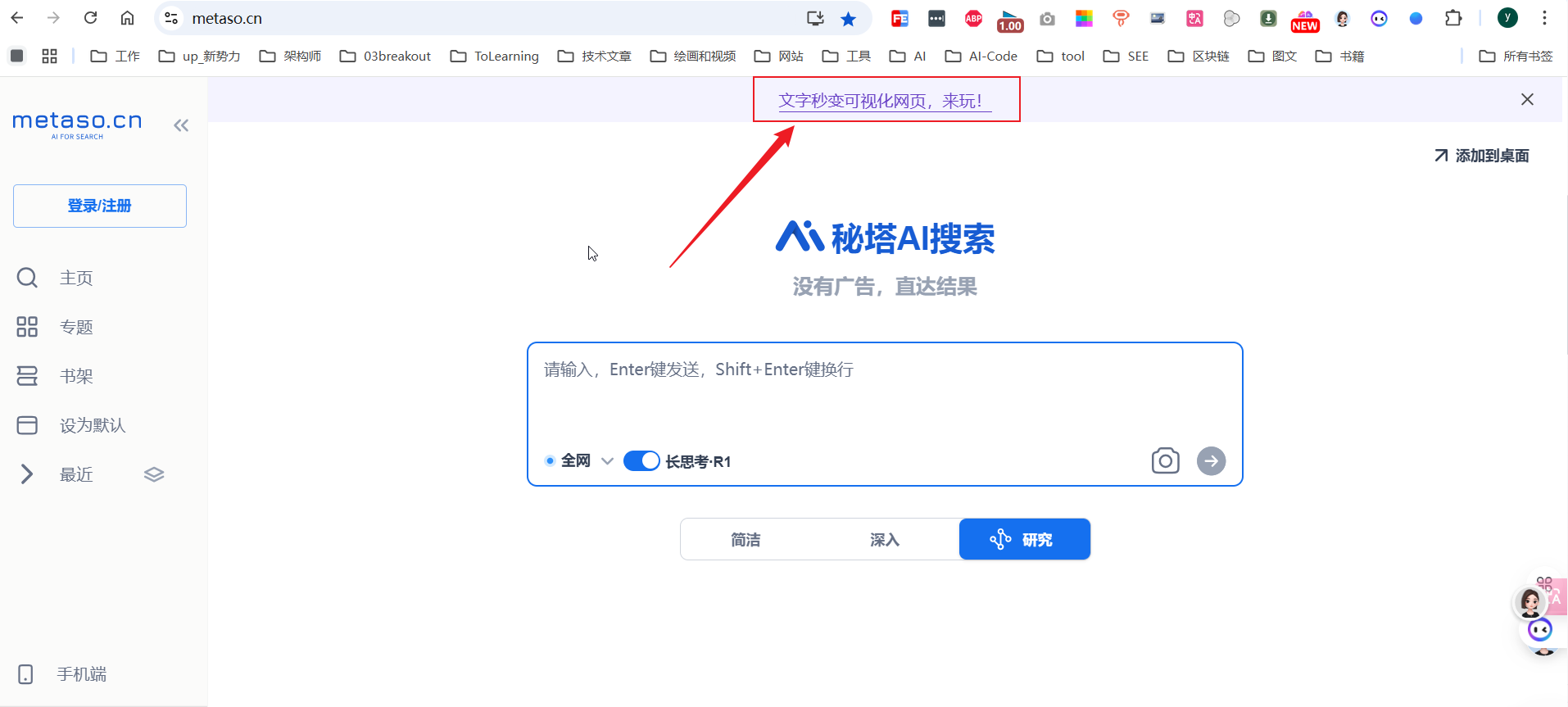Upload an image with the camera icon
Viewport: 1568px width, 707px height.
1165,460
